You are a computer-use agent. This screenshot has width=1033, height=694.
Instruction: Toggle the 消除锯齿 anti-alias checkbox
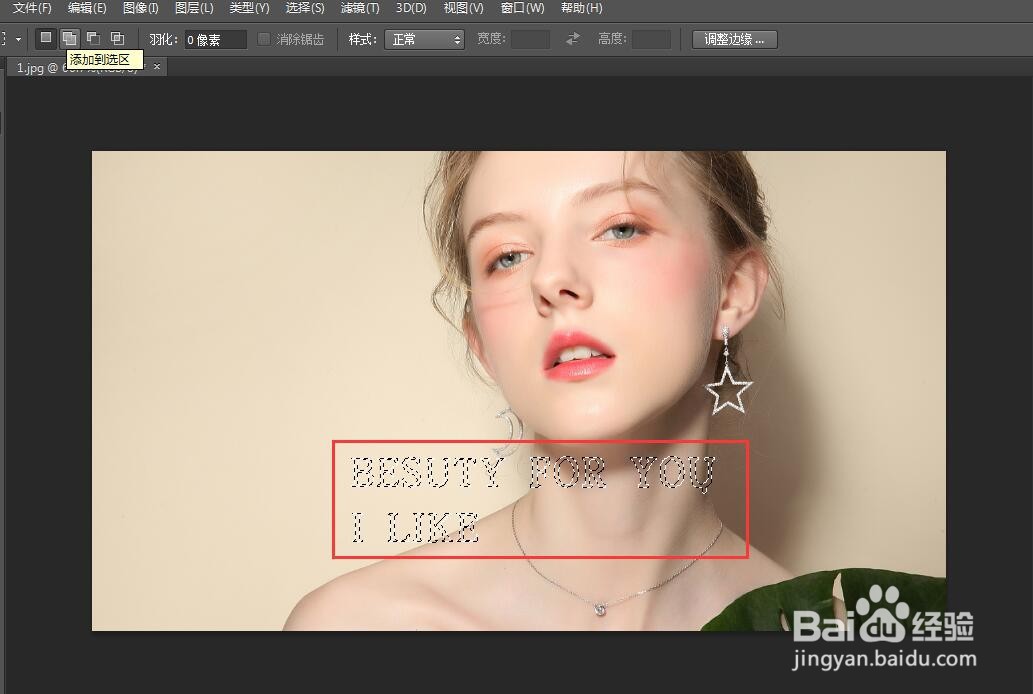(264, 39)
